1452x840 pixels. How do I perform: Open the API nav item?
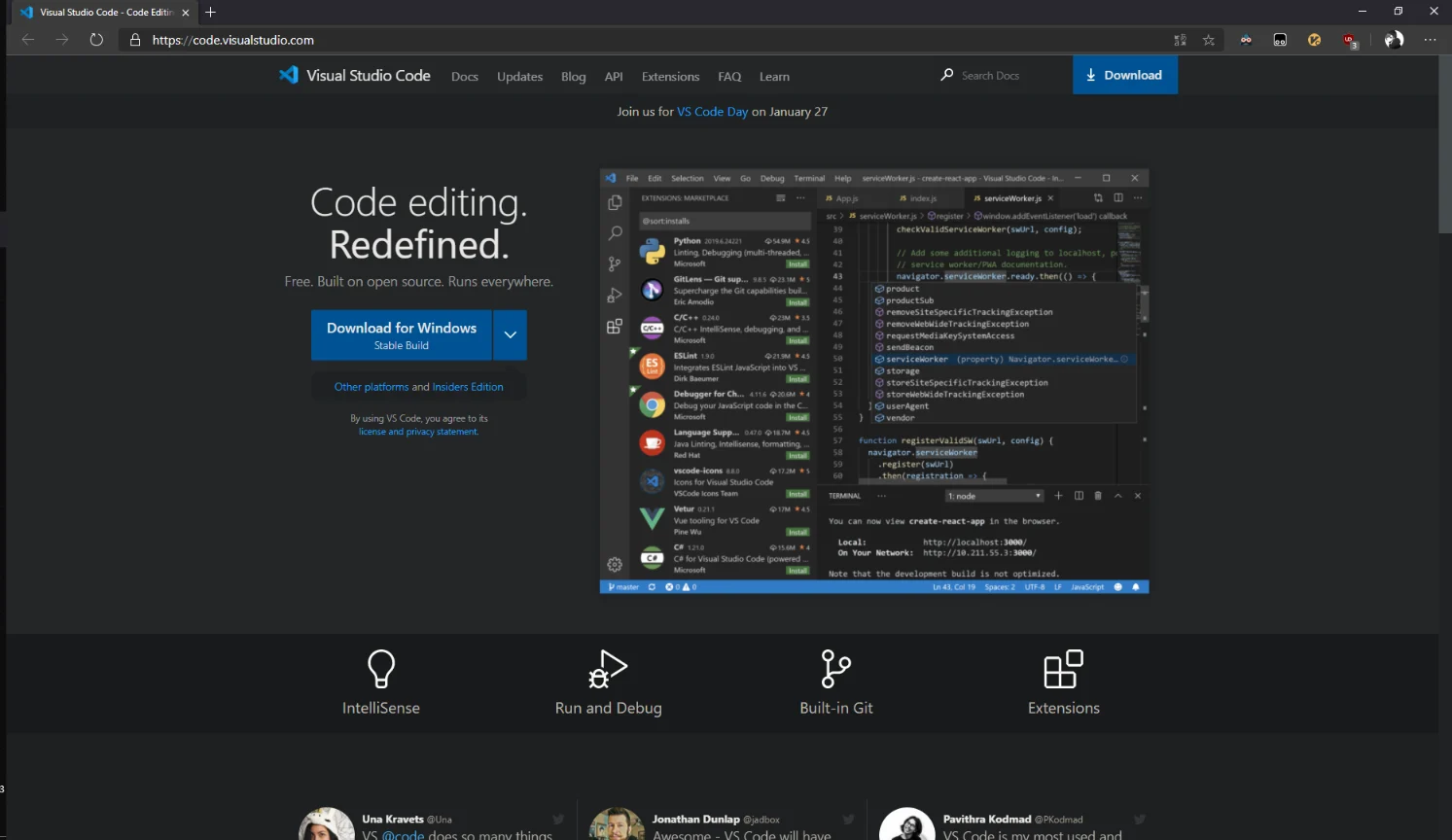click(614, 76)
